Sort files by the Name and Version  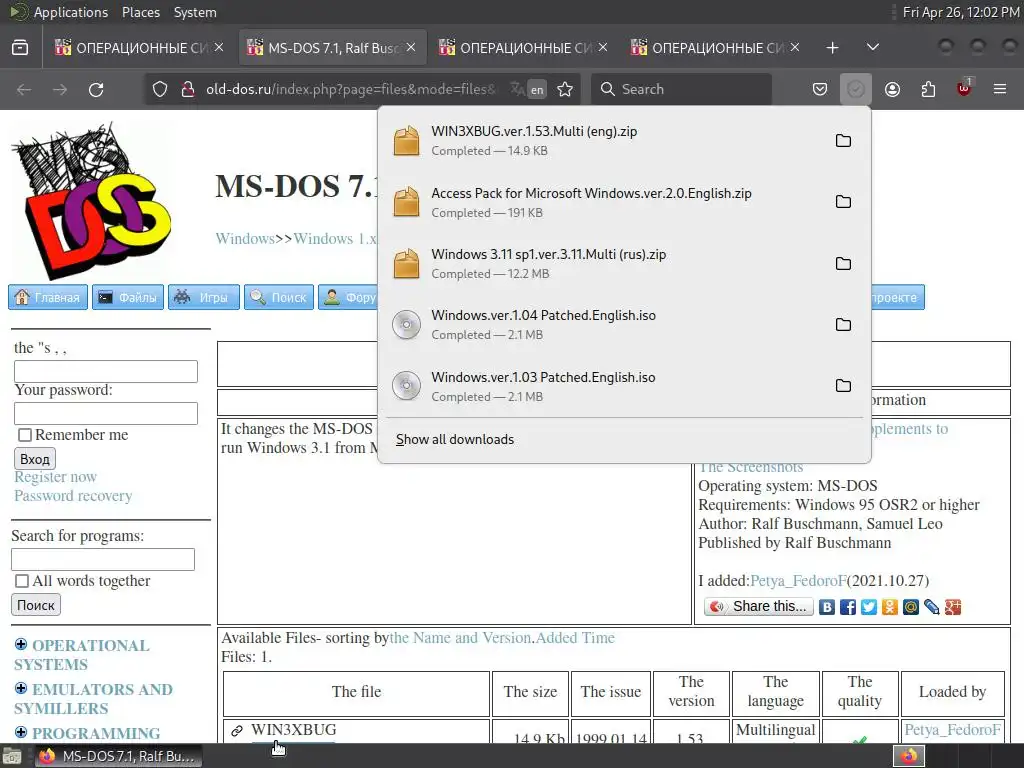pyautogui.click(x=460, y=637)
